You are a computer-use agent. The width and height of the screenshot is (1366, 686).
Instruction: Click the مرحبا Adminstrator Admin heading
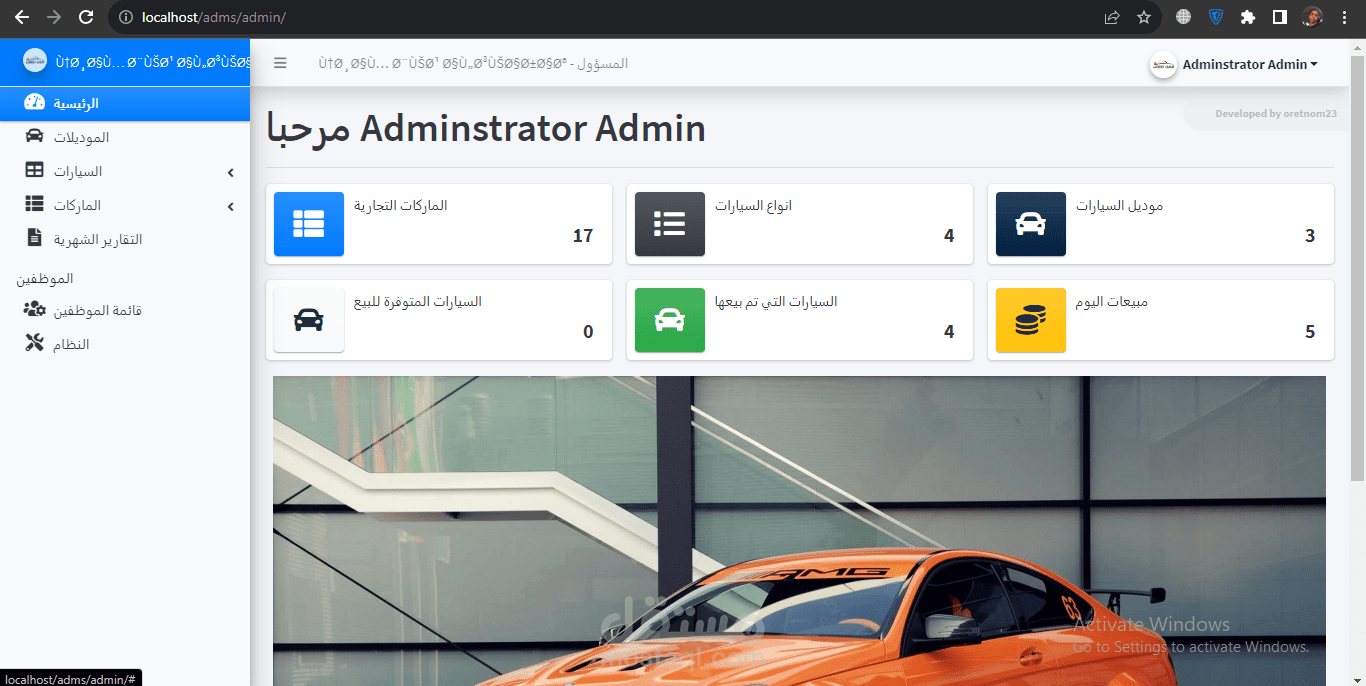[486, 129]
